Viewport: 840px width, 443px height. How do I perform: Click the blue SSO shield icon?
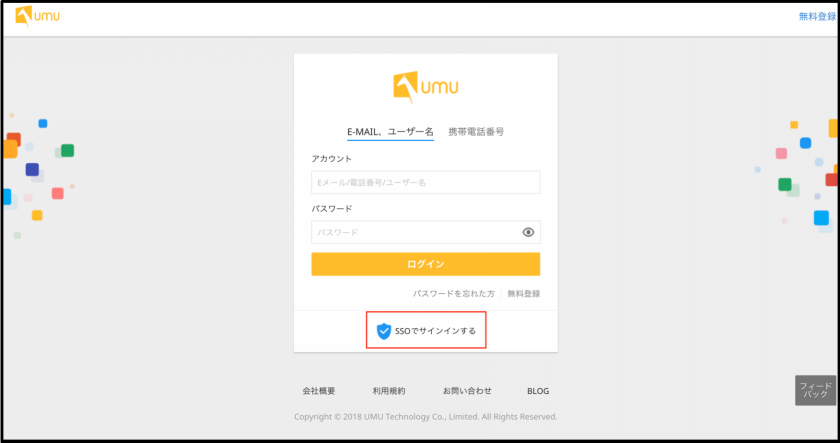(x=384, y=331)
